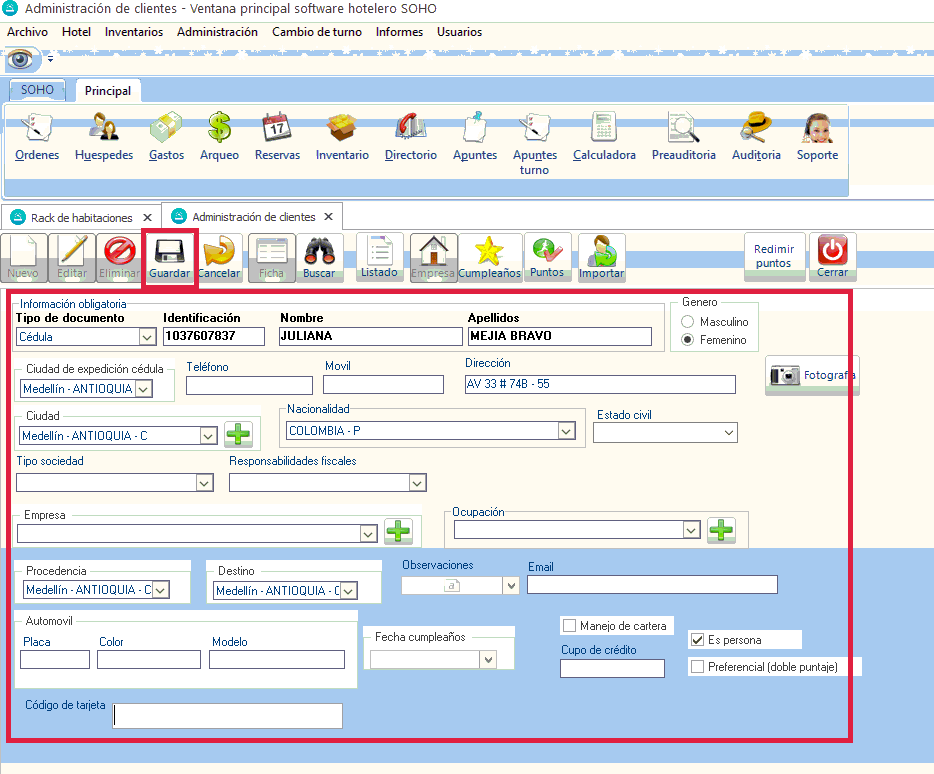Open the Directorio phone icon
The width and height of the screenshot is (934, 774).
point(410,129)
